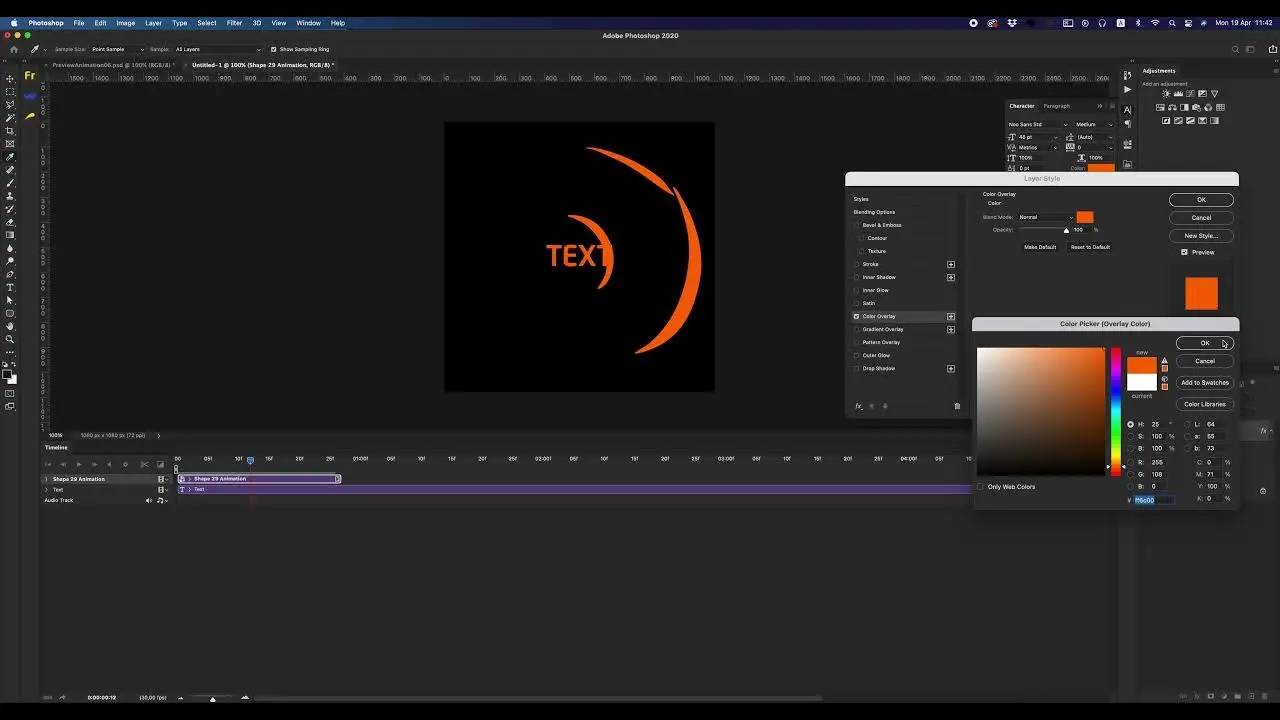Enable Bevel & Emboss checkbox

point(857,225)
